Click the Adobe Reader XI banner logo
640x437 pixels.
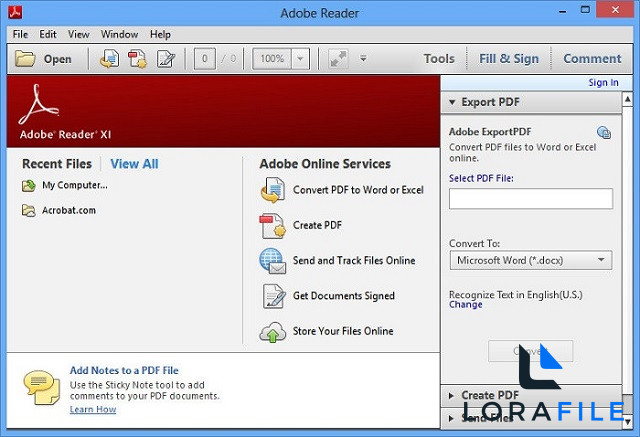tap(38, 104)
